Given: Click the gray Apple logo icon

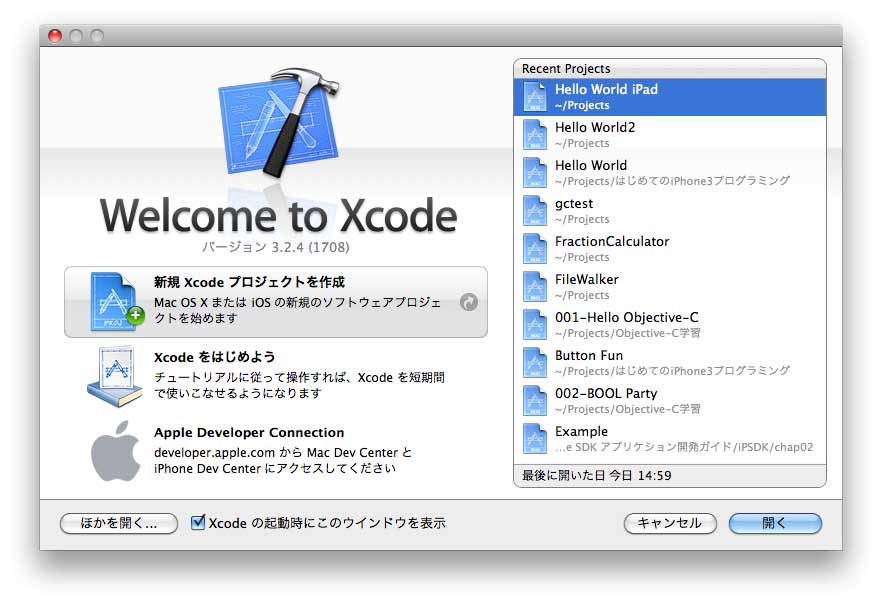Looking at the screenshot, I should 116,450.
